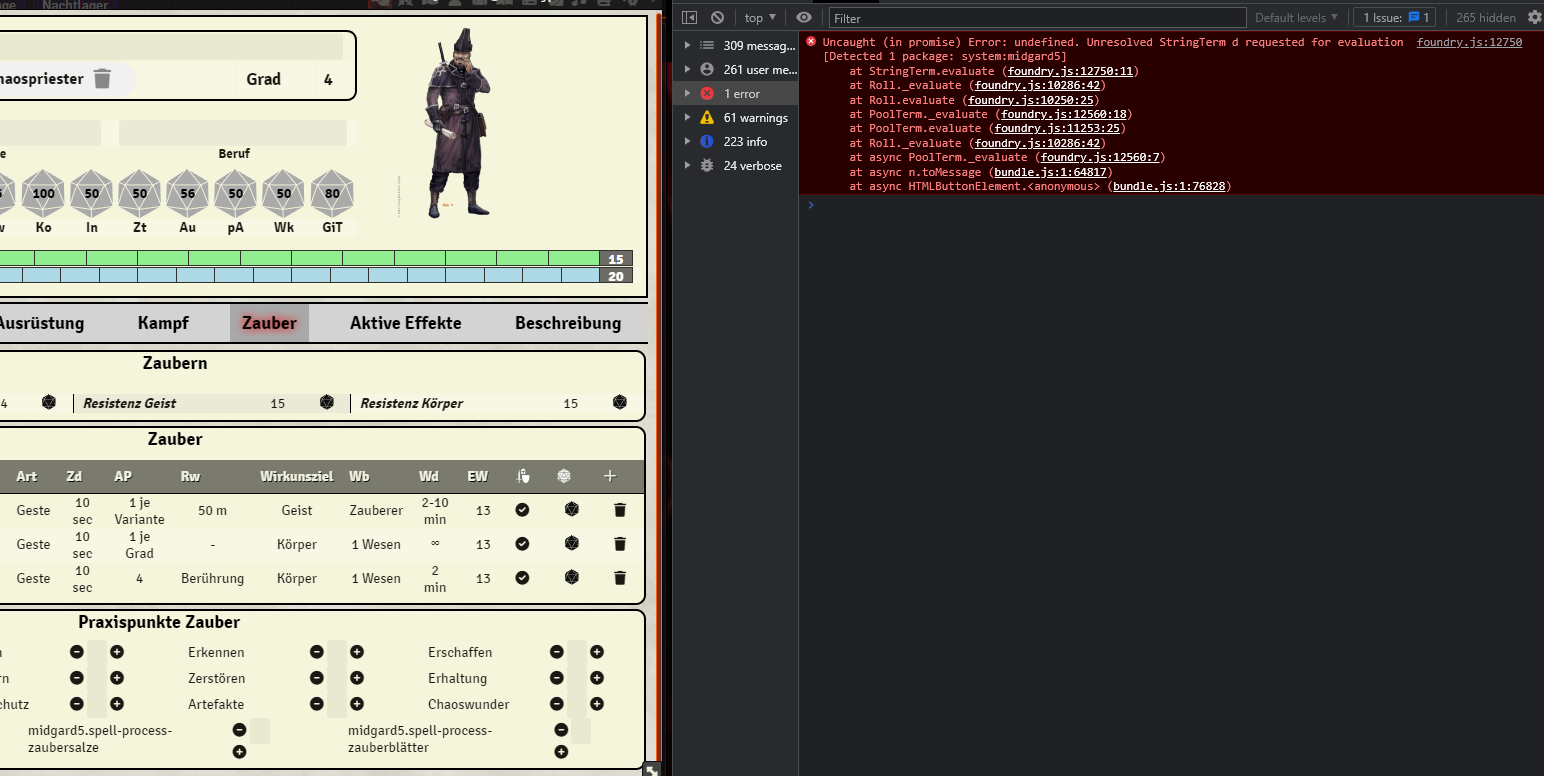The image size is (1544, 776).
Task: Toggle the console sidebar panel
Action: click(x=689, y=17)
